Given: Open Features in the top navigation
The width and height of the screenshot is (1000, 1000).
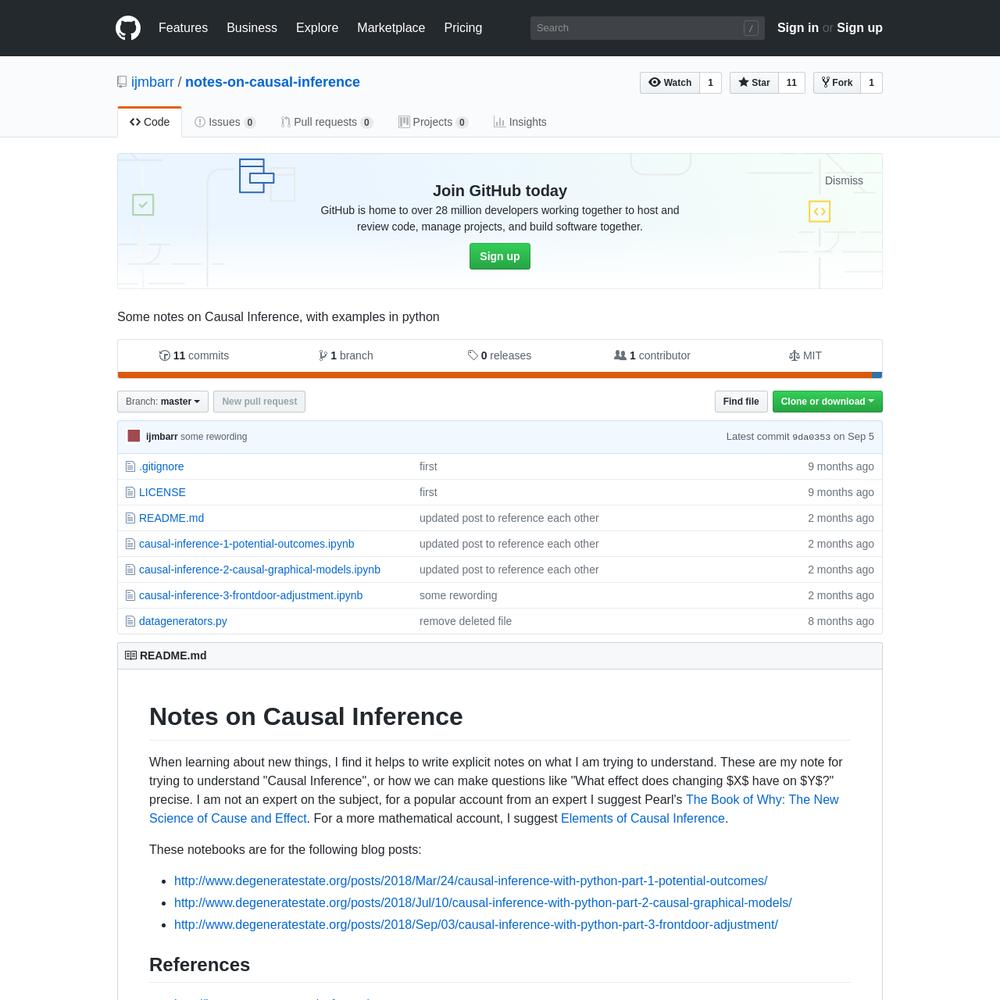Looking at the screenshot, I should pyautogui.click(x=183, y=28).
